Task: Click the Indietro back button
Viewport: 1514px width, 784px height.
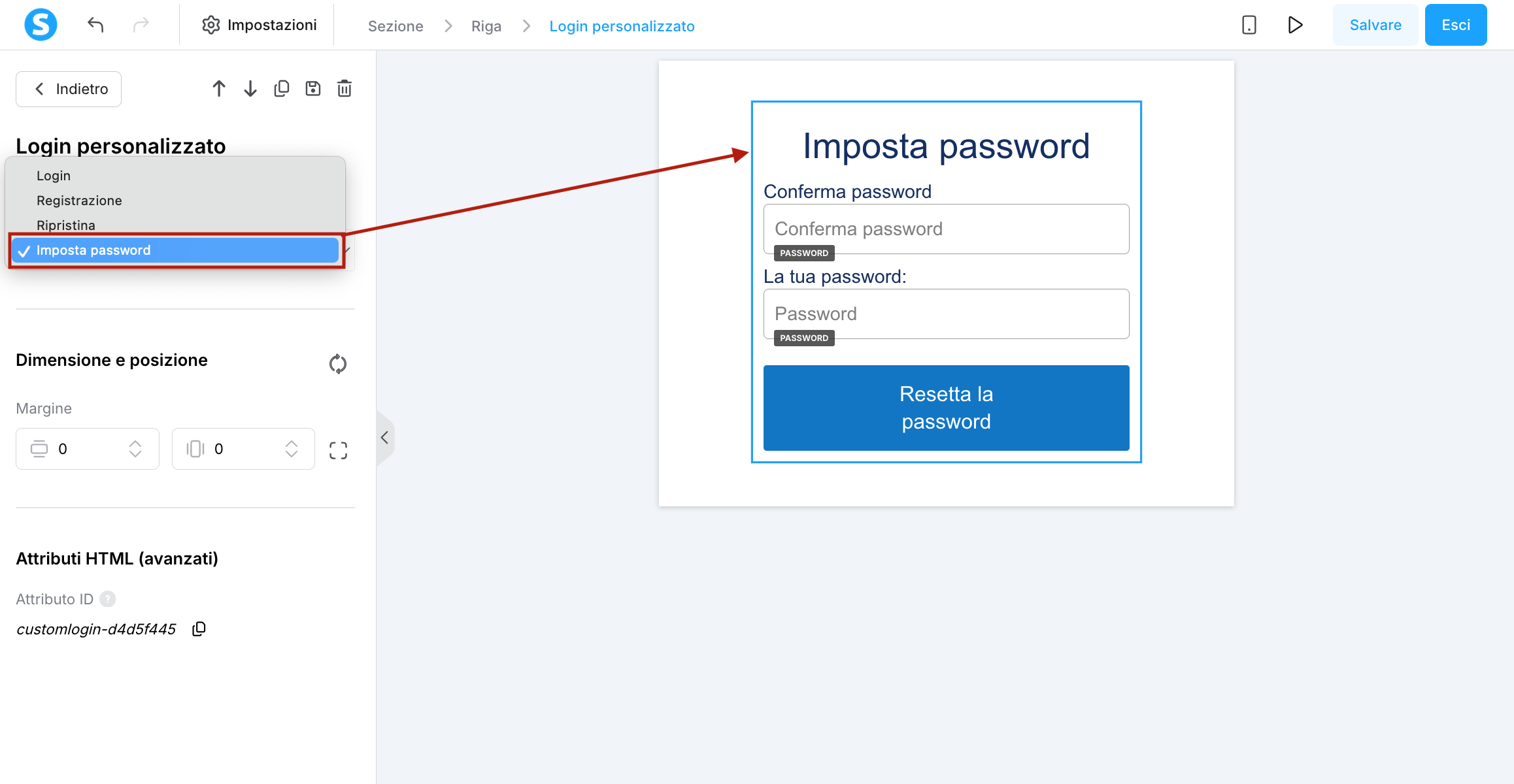Action: pos(69,89)
